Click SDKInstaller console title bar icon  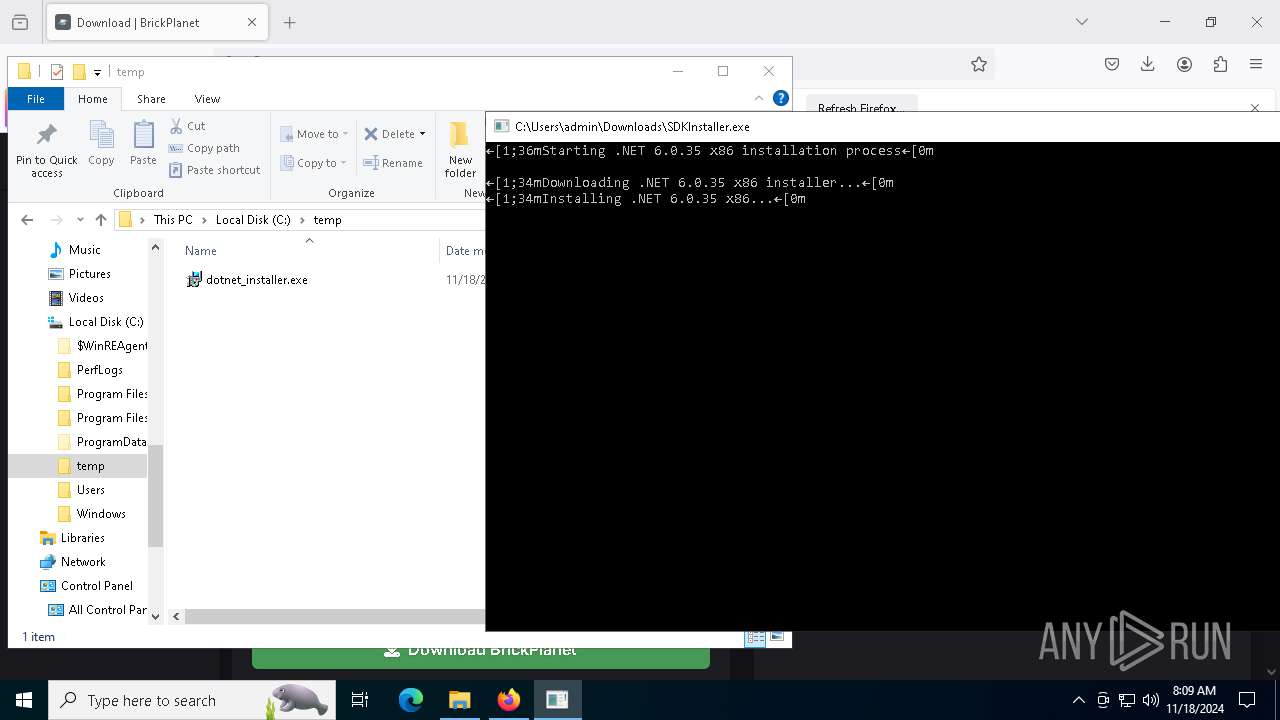[x=501, y=127]
